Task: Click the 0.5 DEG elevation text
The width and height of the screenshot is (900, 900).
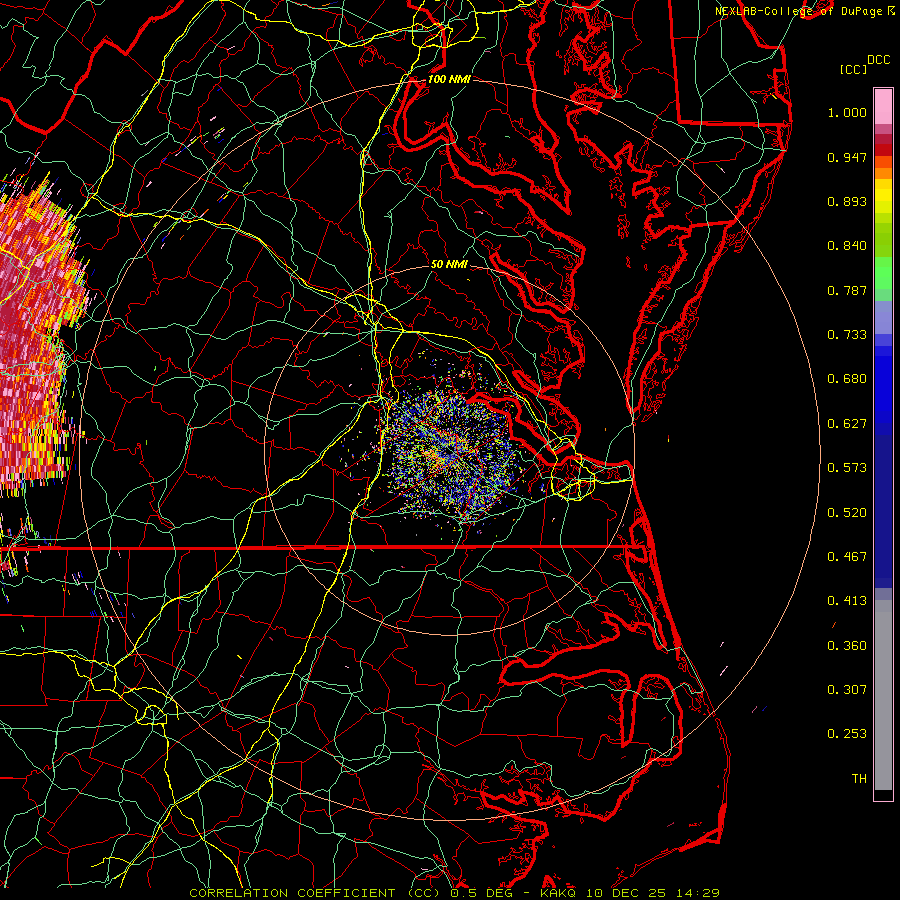Action: (x=482, y=893)
